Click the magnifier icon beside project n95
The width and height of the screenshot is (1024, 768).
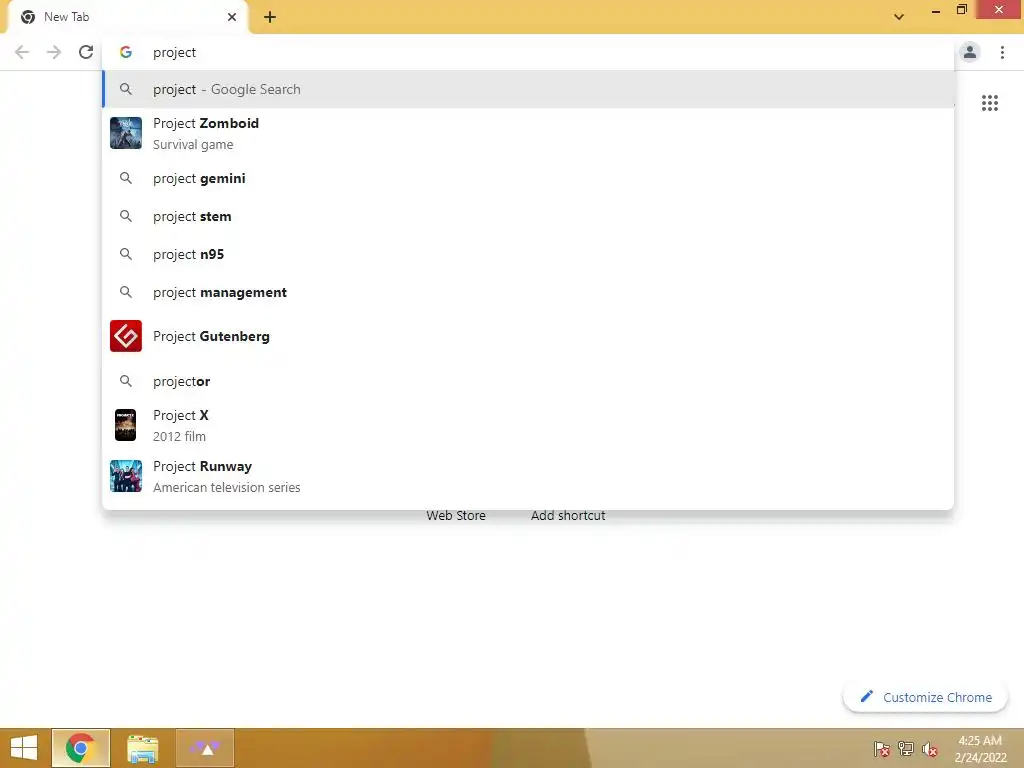pos(125,254)
